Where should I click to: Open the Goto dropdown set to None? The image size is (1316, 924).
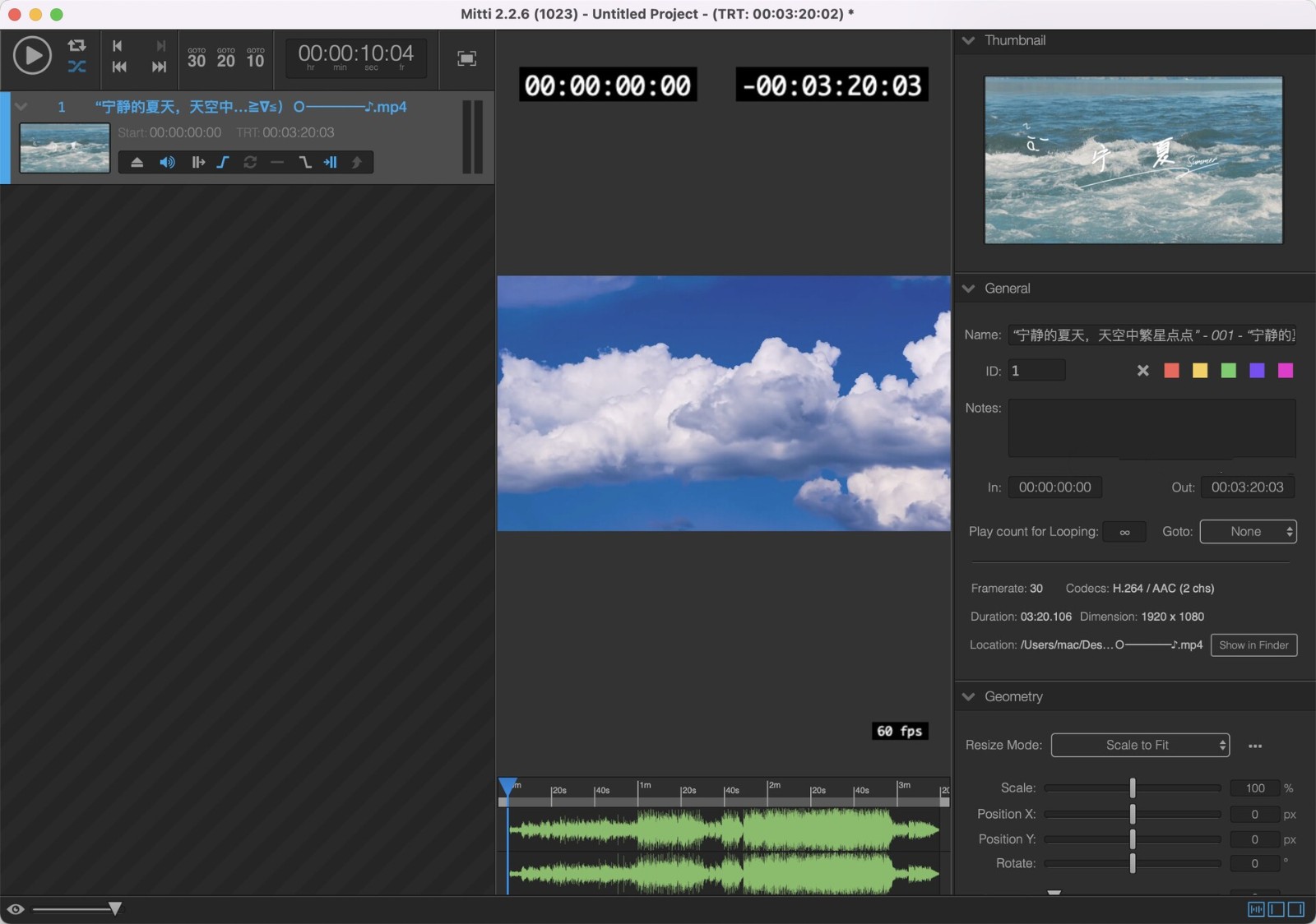click(1249, 532)
